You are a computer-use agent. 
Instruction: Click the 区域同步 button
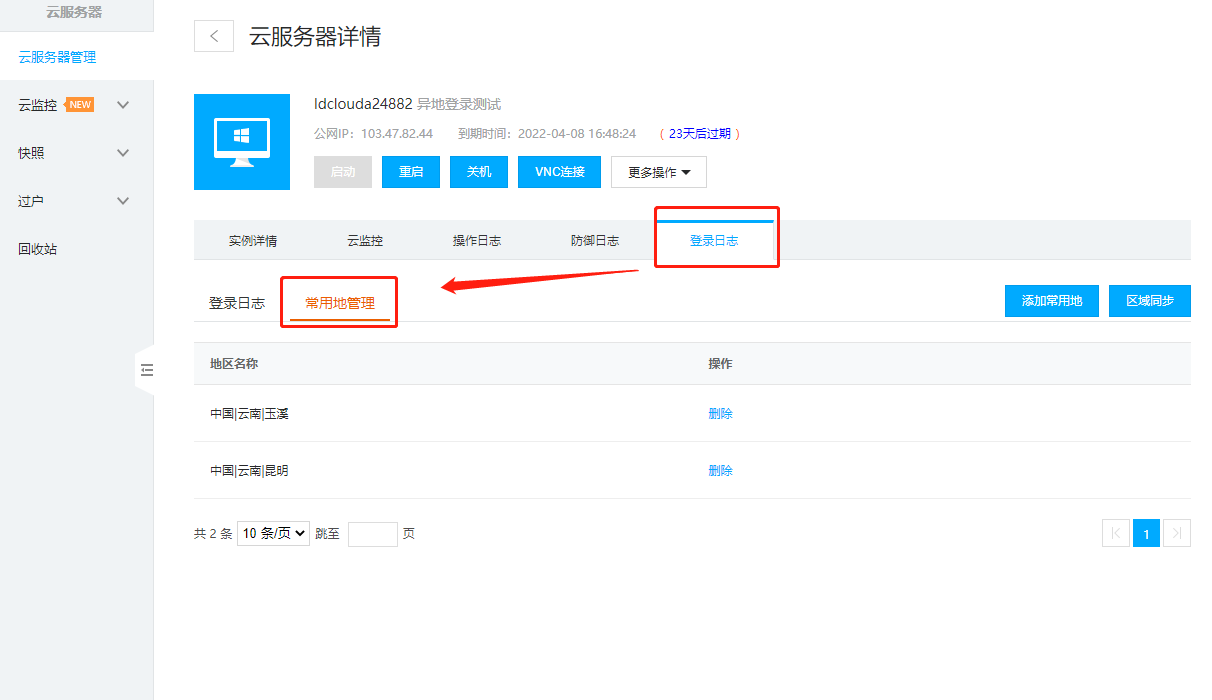click(x=1149, y=300)
